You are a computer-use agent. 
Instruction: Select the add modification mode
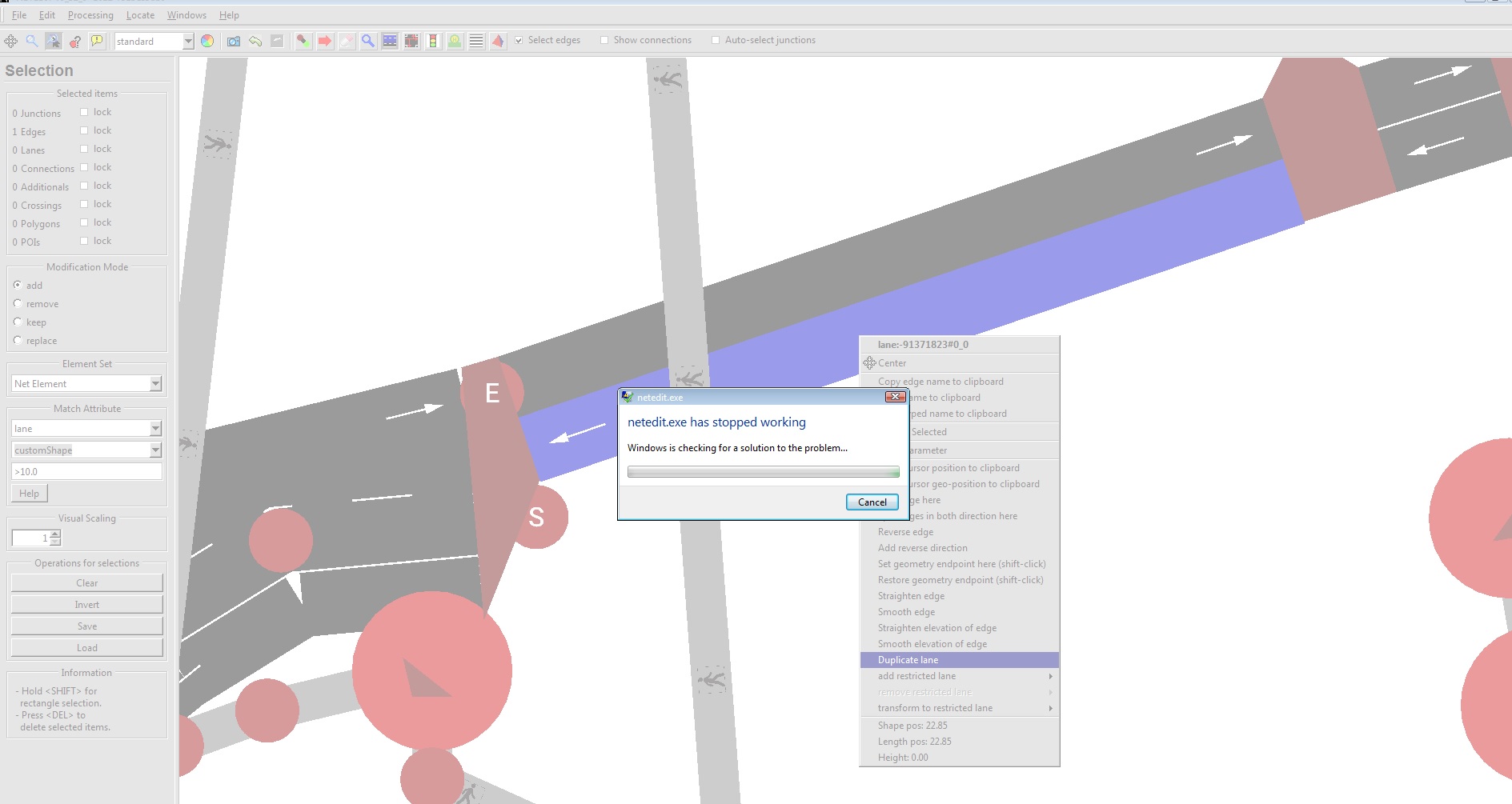pos(18,285)
